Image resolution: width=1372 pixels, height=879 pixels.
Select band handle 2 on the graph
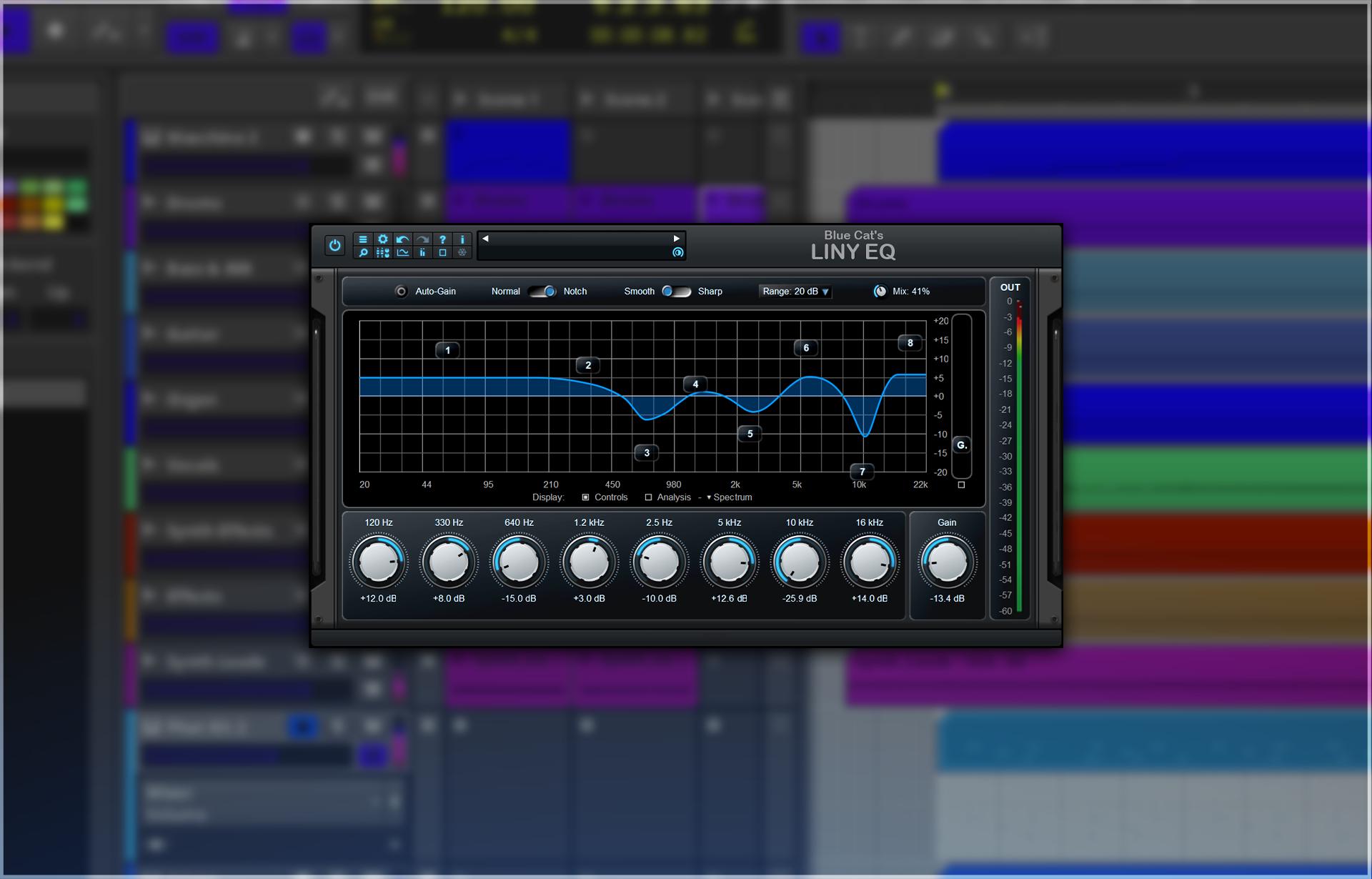click(588, 365)
